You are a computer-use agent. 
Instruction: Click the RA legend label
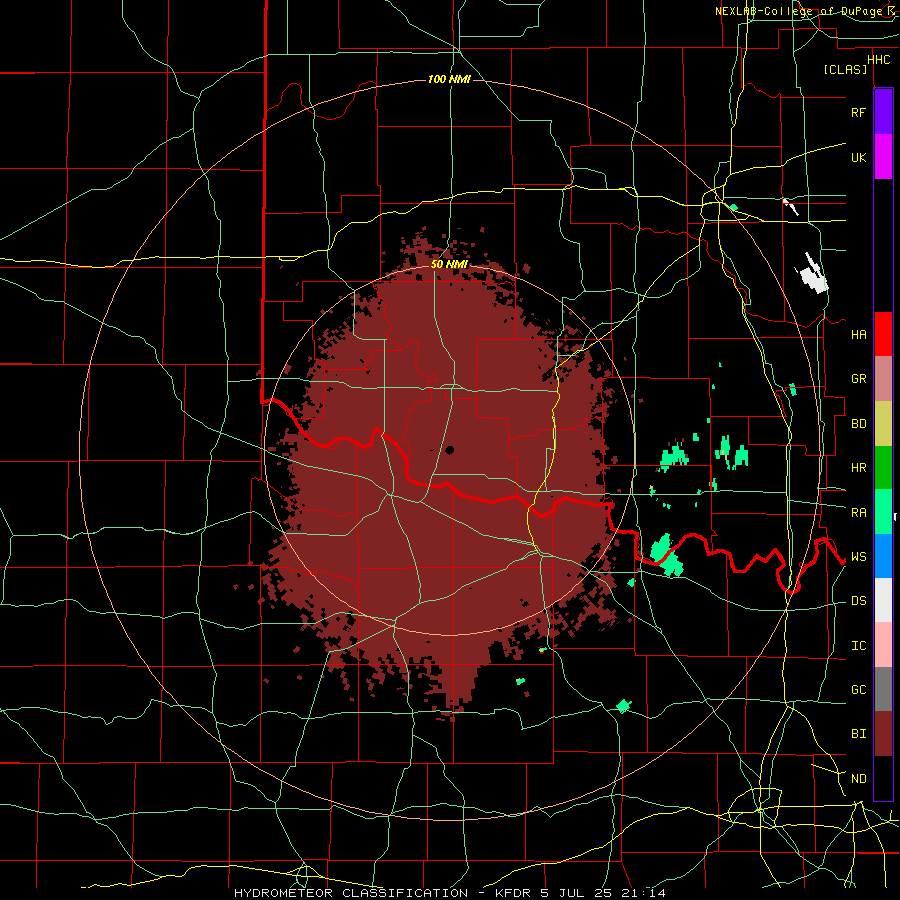pyautogui.click(x=858, y=512)
